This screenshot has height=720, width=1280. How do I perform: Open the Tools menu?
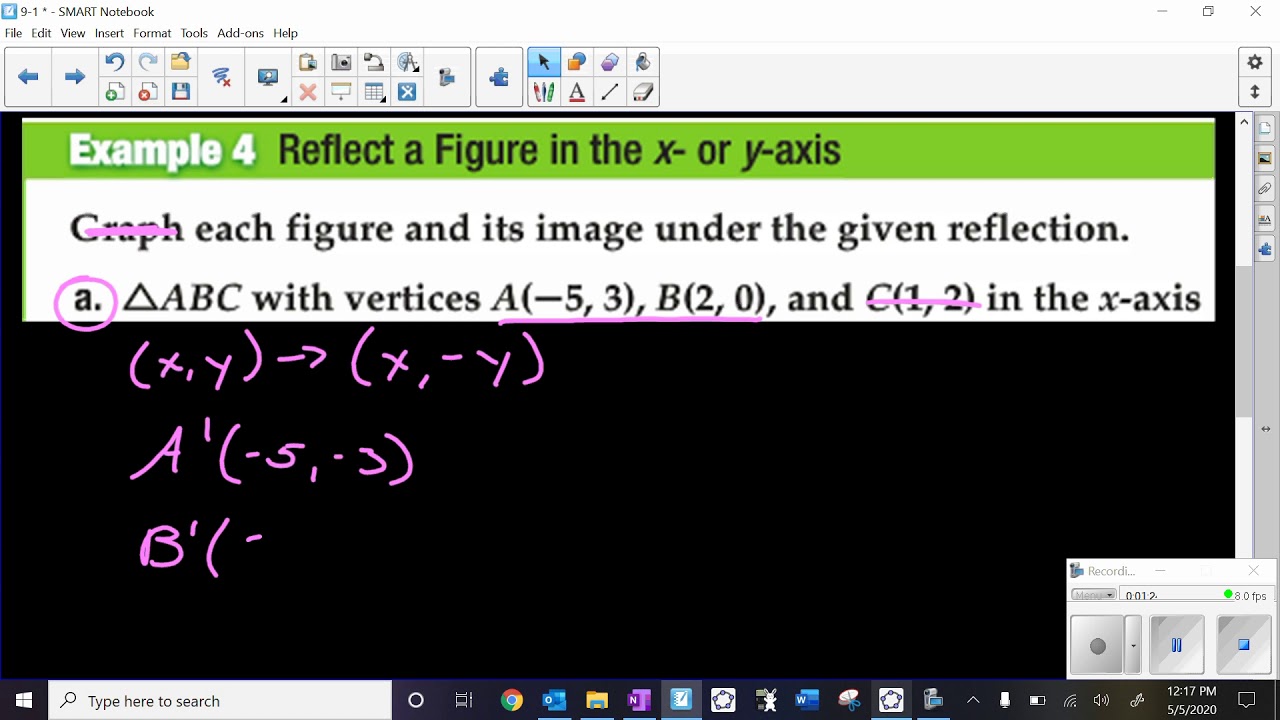194,33
